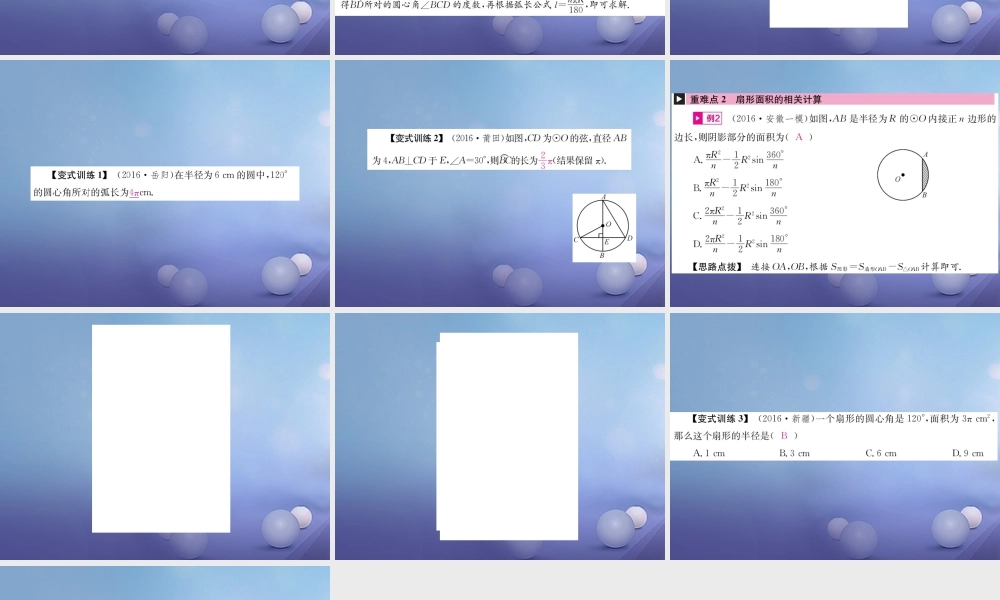Select formula option A in 例2
The width and height of the screenshot is (1000, 600).
point(740,158)
